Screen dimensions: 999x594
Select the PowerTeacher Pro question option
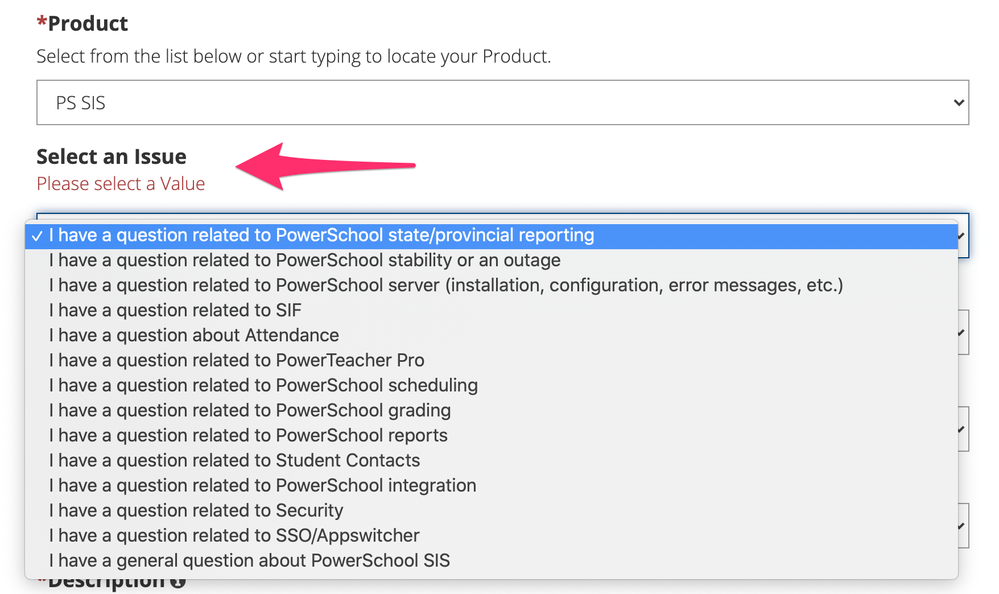(236, 361)
